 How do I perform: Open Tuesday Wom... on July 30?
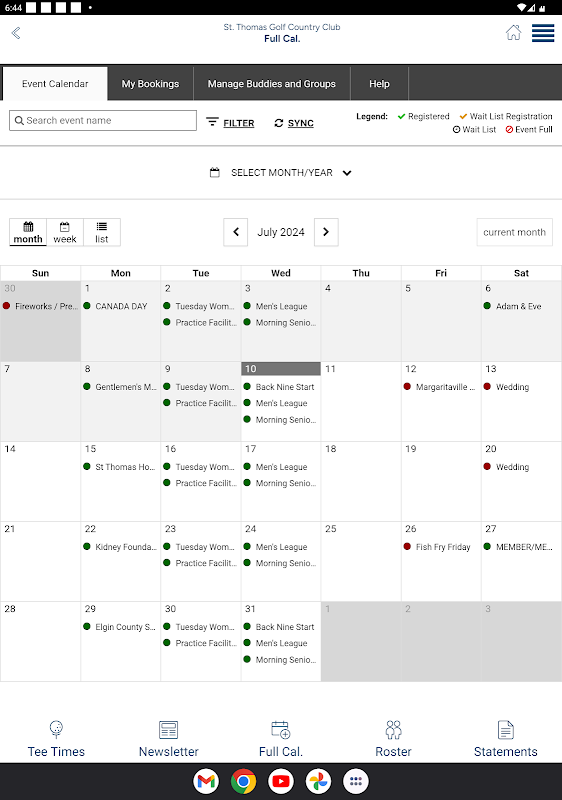[200, 627]
